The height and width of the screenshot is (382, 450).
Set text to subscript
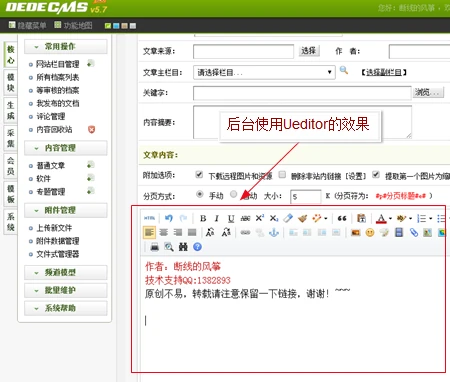point(274,218)
